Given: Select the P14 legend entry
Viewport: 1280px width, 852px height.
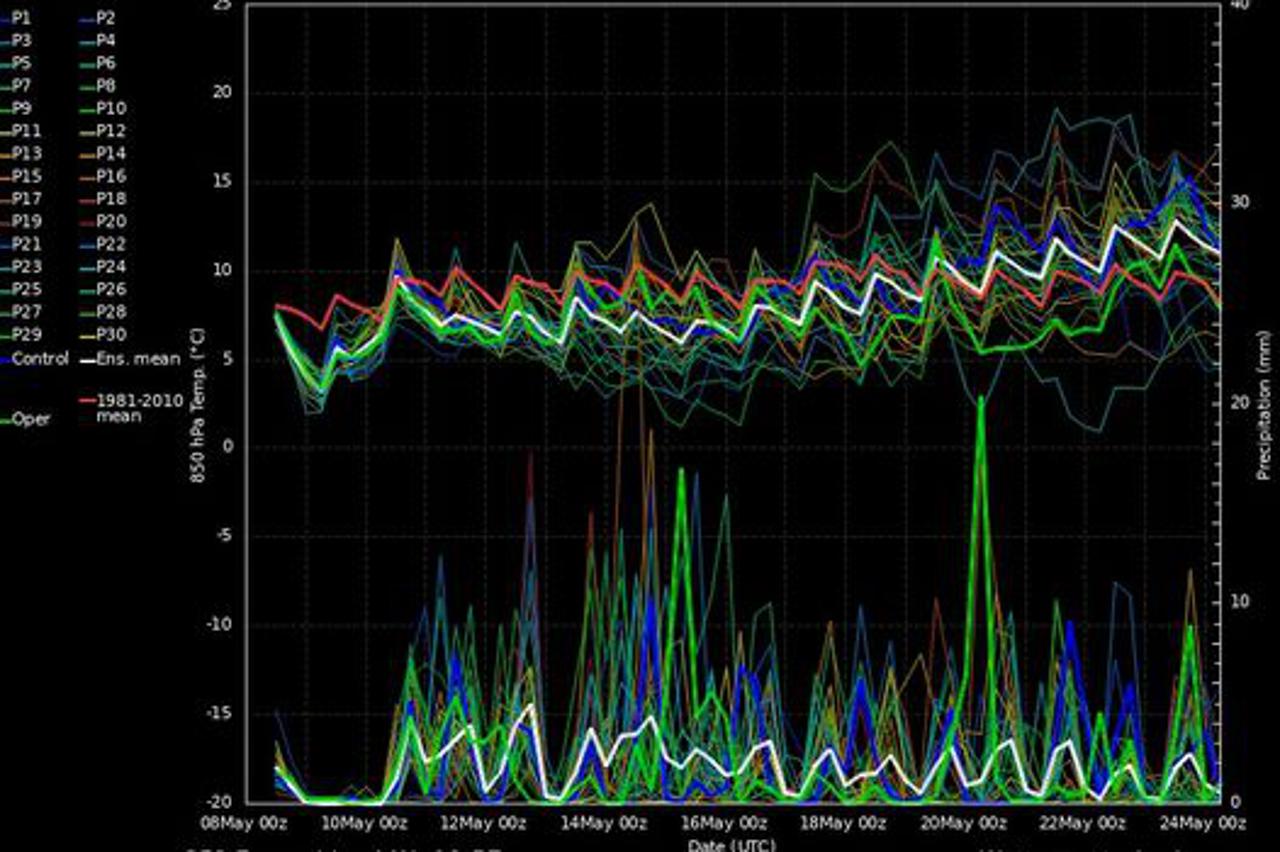Looking at the screenshot, I should tap(111, 154).
